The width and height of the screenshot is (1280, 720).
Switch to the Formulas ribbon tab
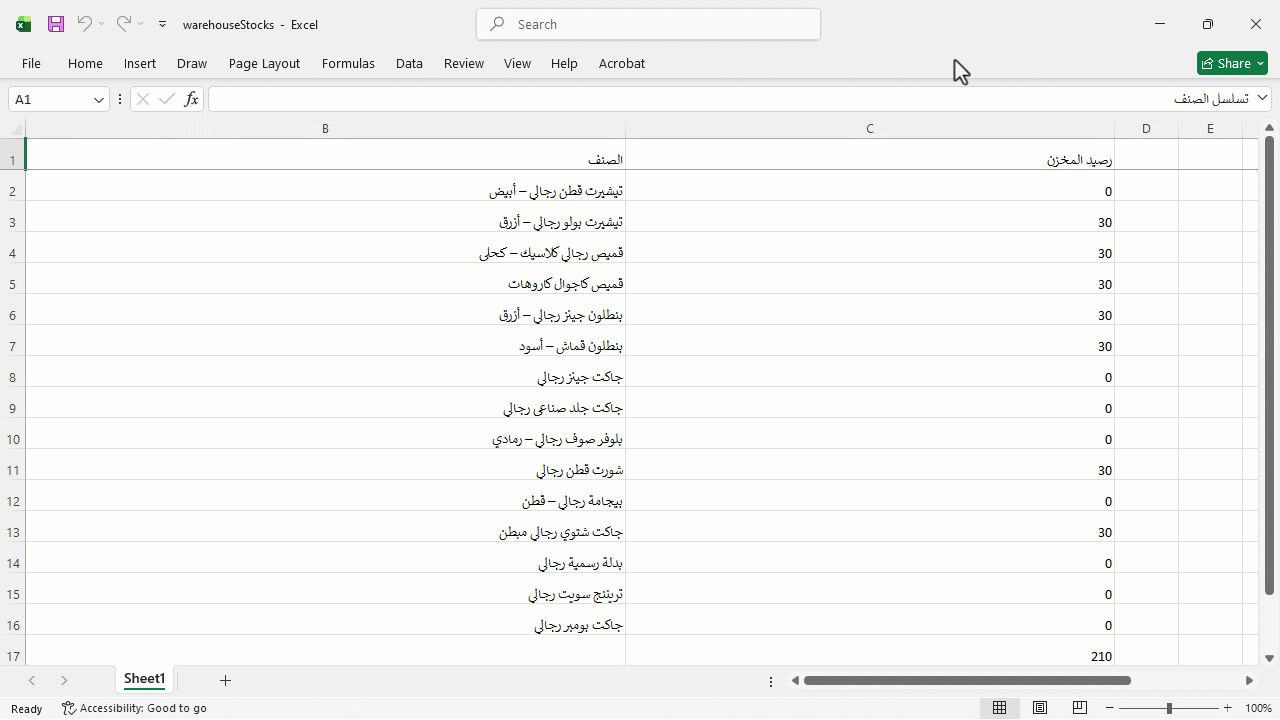(x=348, y=63)
